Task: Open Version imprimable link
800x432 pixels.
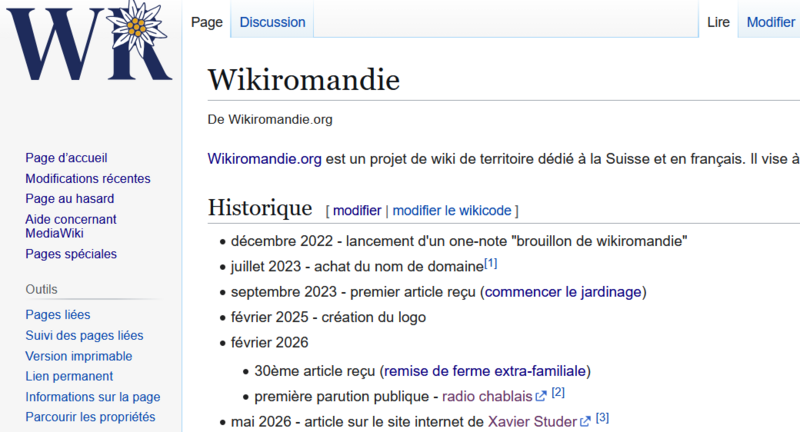Action: 79,356
